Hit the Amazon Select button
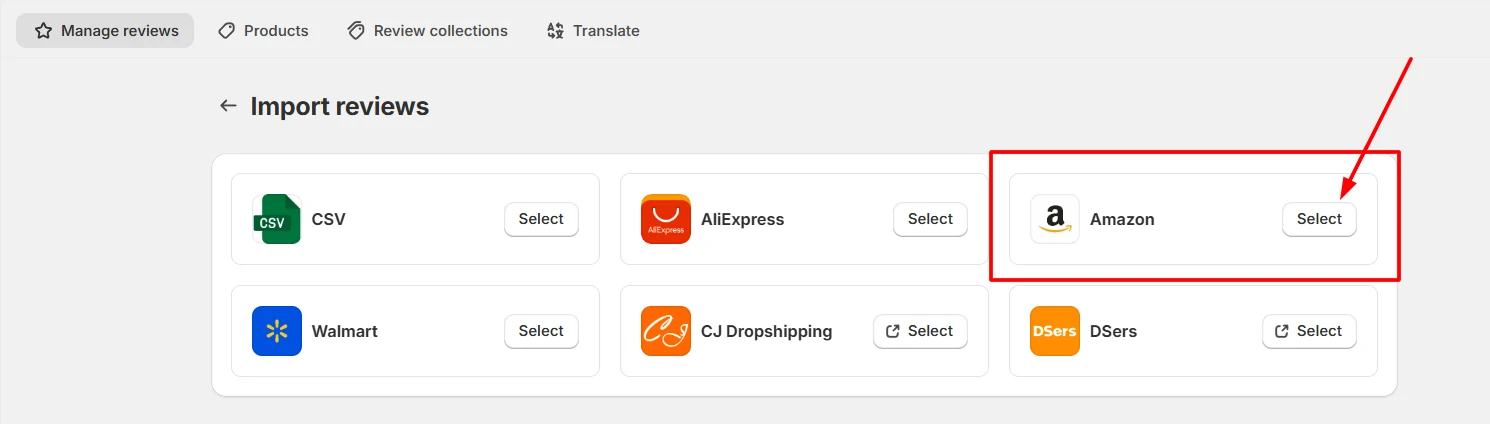The image size is (1490, 424). pyautogui.click(x=1319, y=219)
